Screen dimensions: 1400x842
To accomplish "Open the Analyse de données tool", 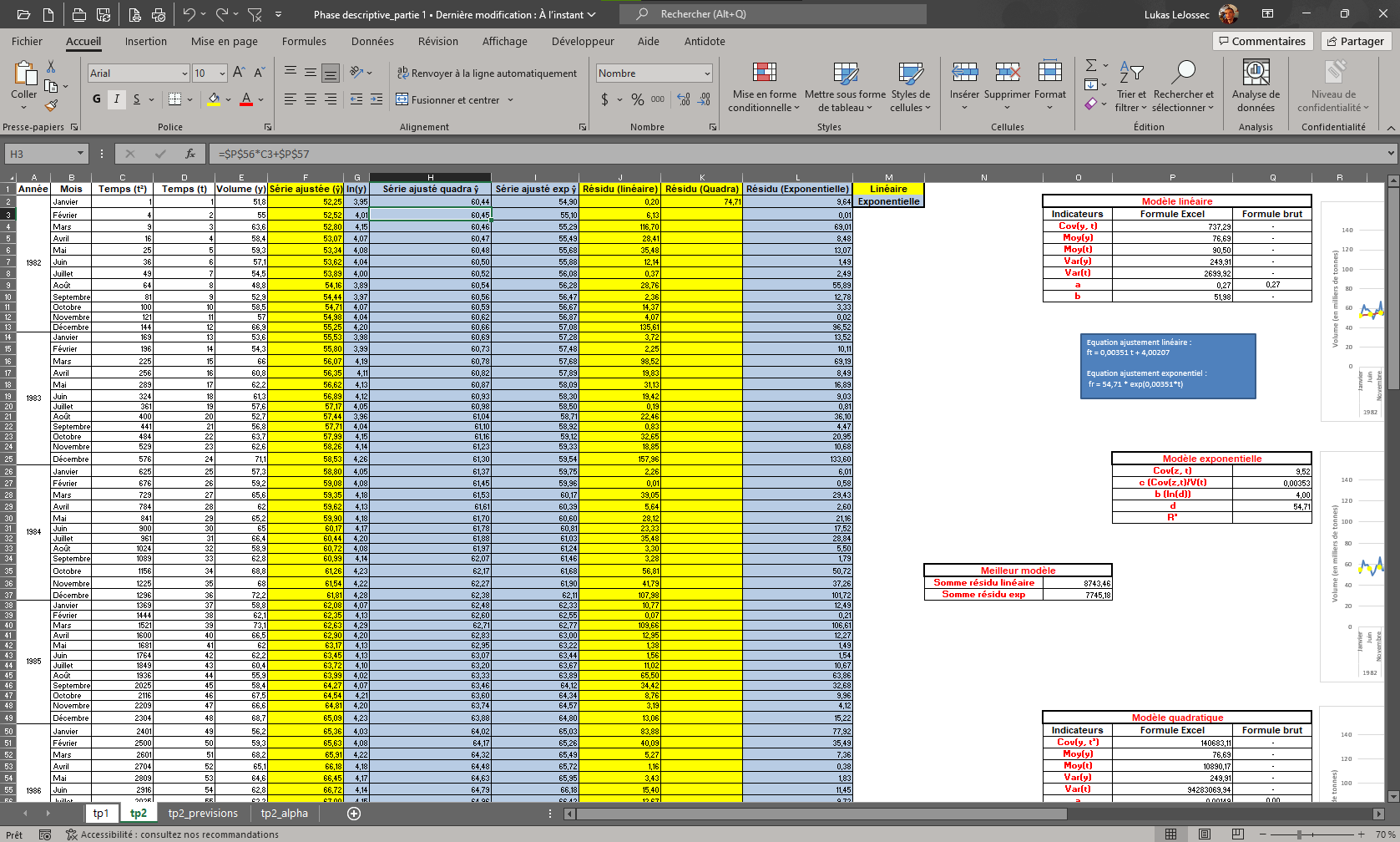I will 1256,85.
